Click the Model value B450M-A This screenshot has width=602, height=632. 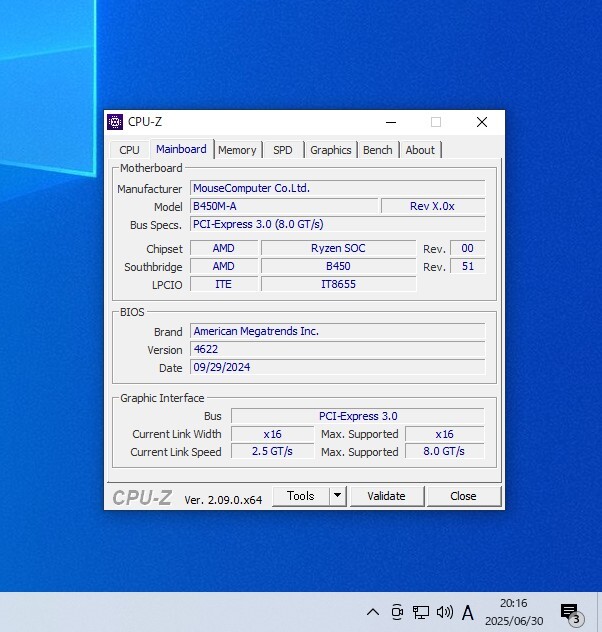click(x=284, y=206)
